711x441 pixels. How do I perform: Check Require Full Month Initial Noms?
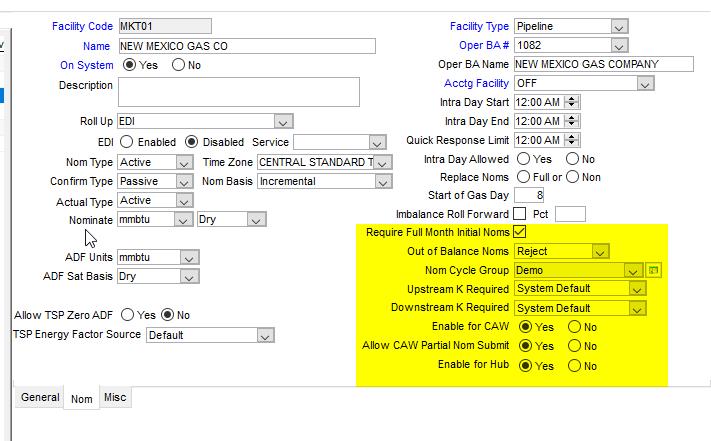click(520, 232)
